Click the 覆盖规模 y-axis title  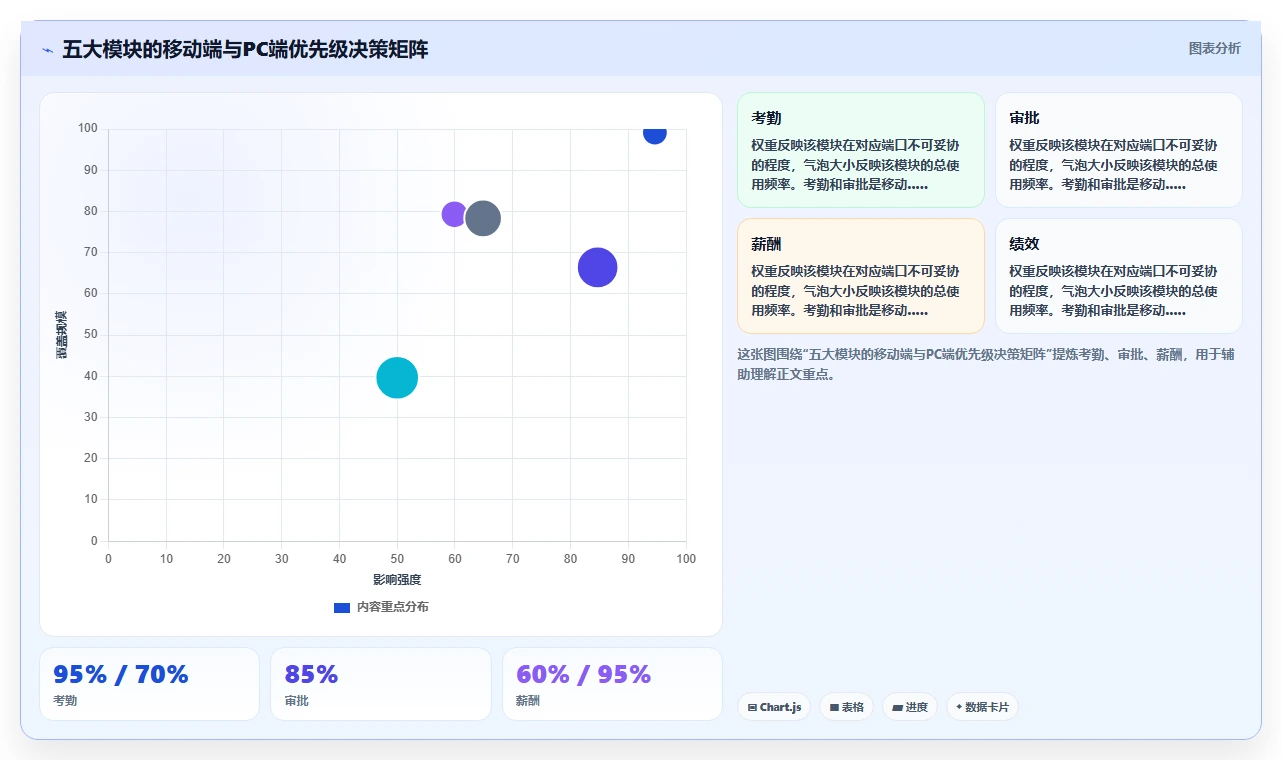click(61, 335)
